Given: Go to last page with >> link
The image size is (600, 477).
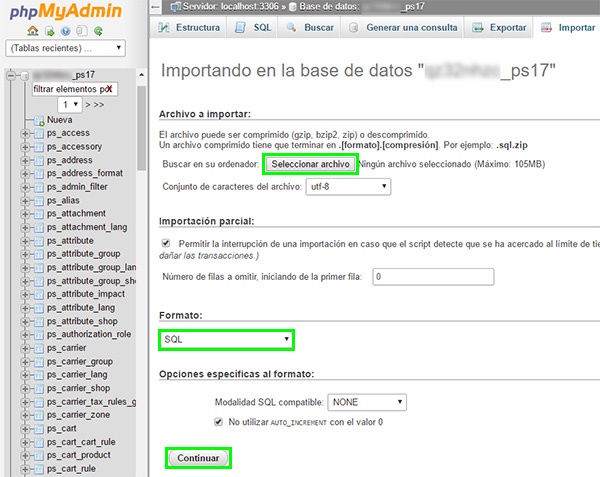Looking at the screenshot, I should 99,104.
